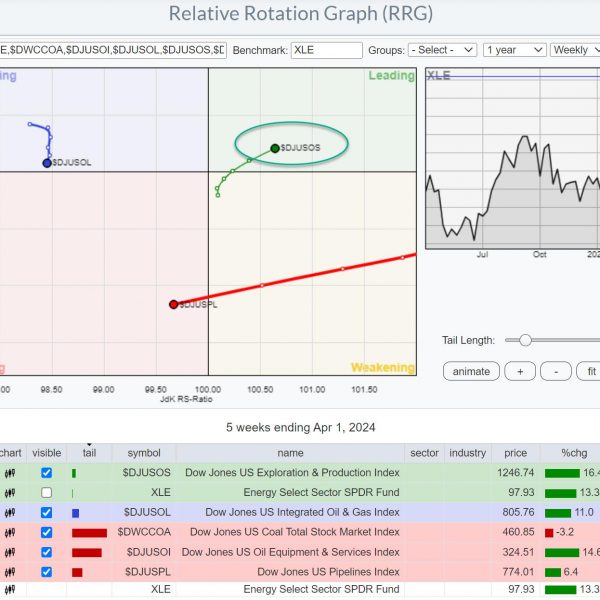Select Dow Jones US Exploration & Production Index

(292, 473)
